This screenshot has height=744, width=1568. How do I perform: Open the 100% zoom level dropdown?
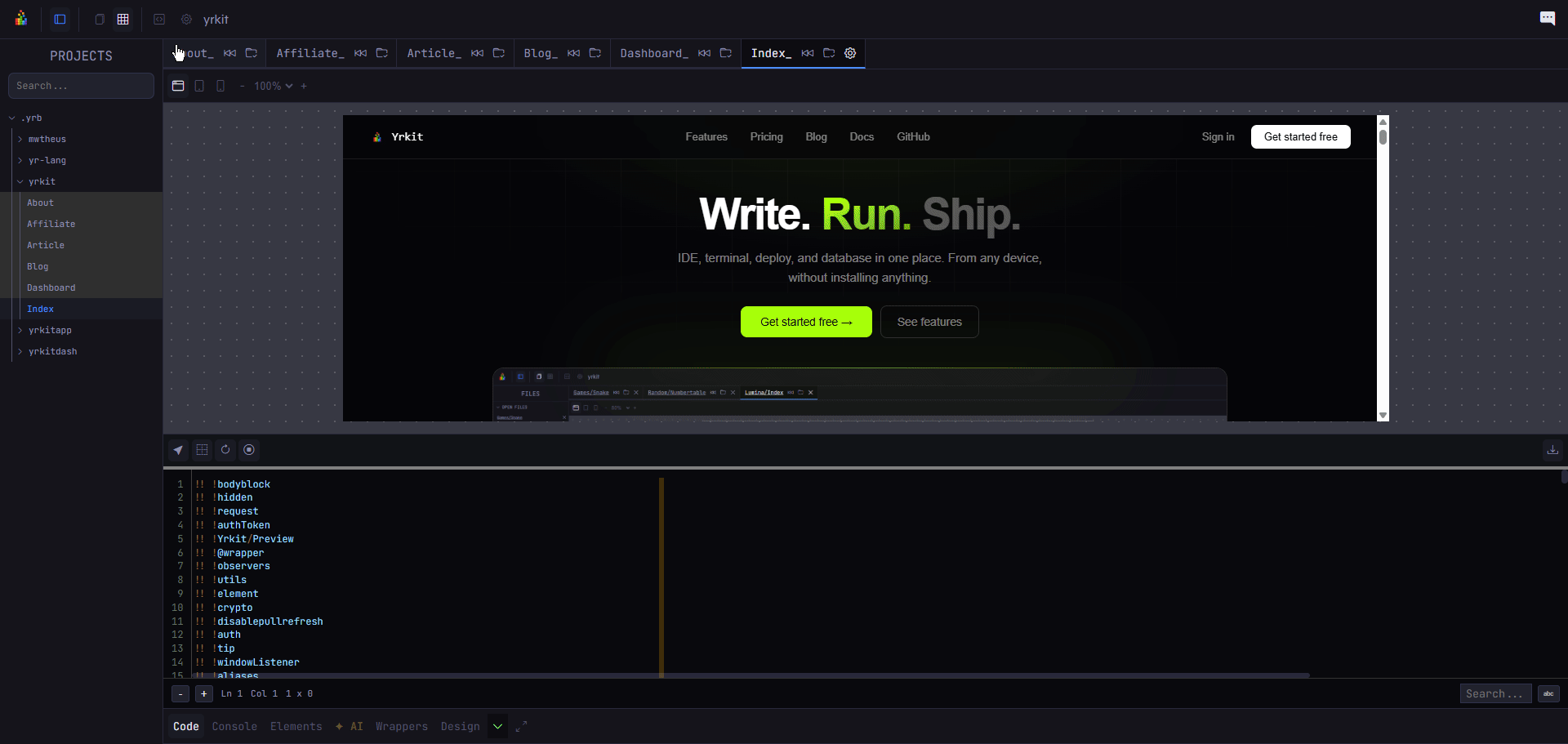click(273, 86)
